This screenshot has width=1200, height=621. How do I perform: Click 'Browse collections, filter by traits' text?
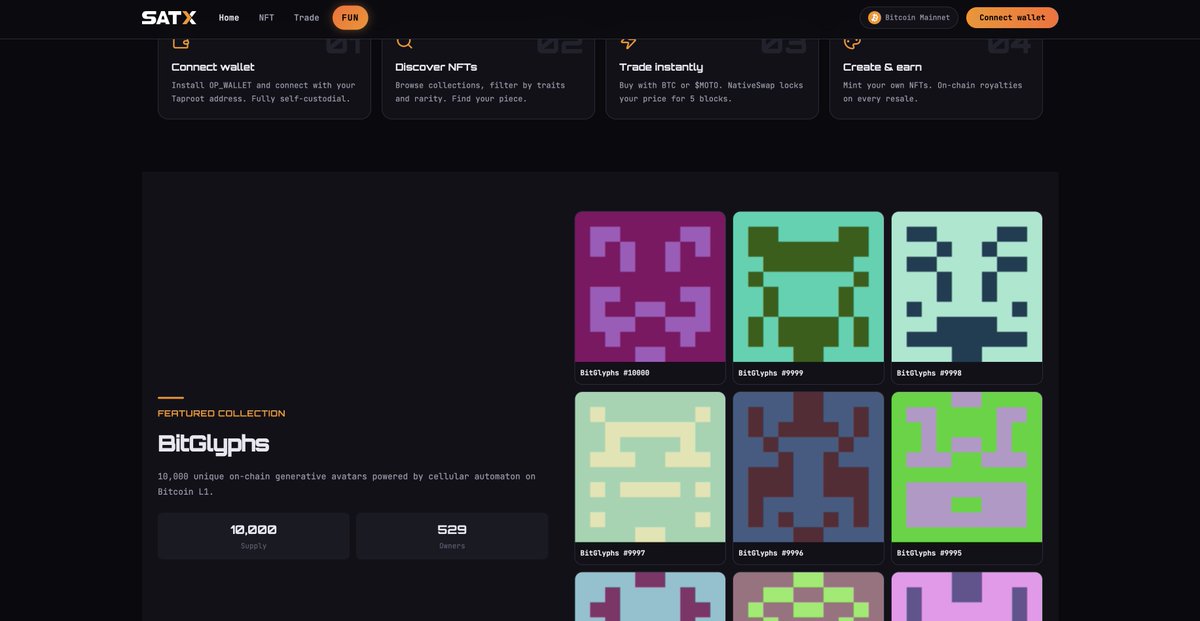tap(480, 92)
